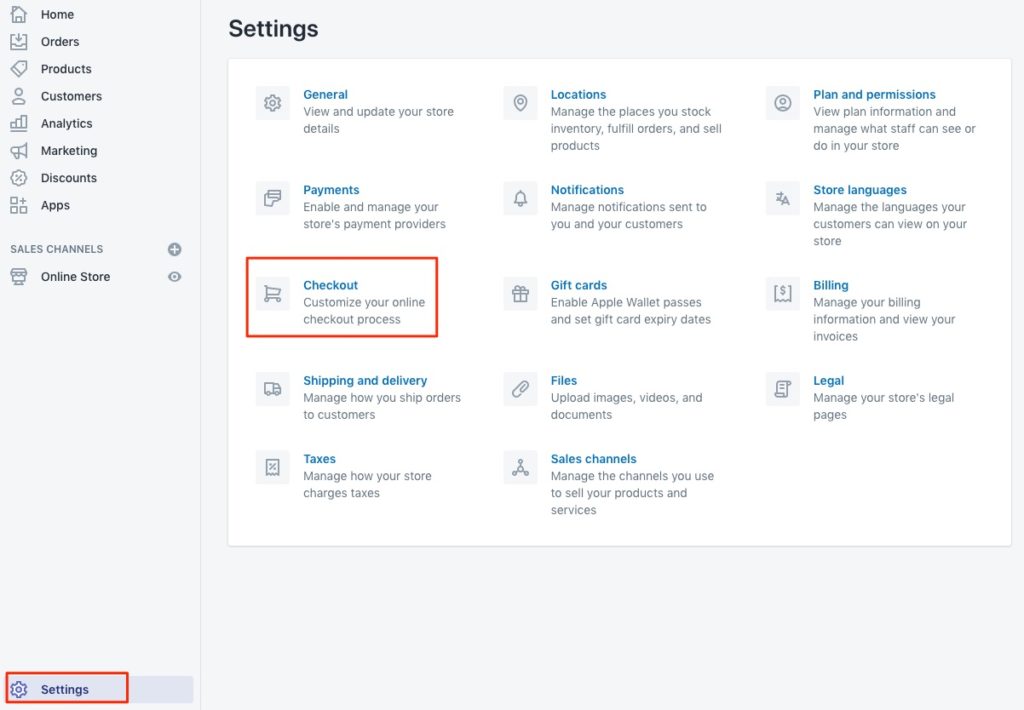This screenshot has height=710, width=1024.
Task: Click the Billing receipt dollar icon
Action: click(x=782, y=294)
